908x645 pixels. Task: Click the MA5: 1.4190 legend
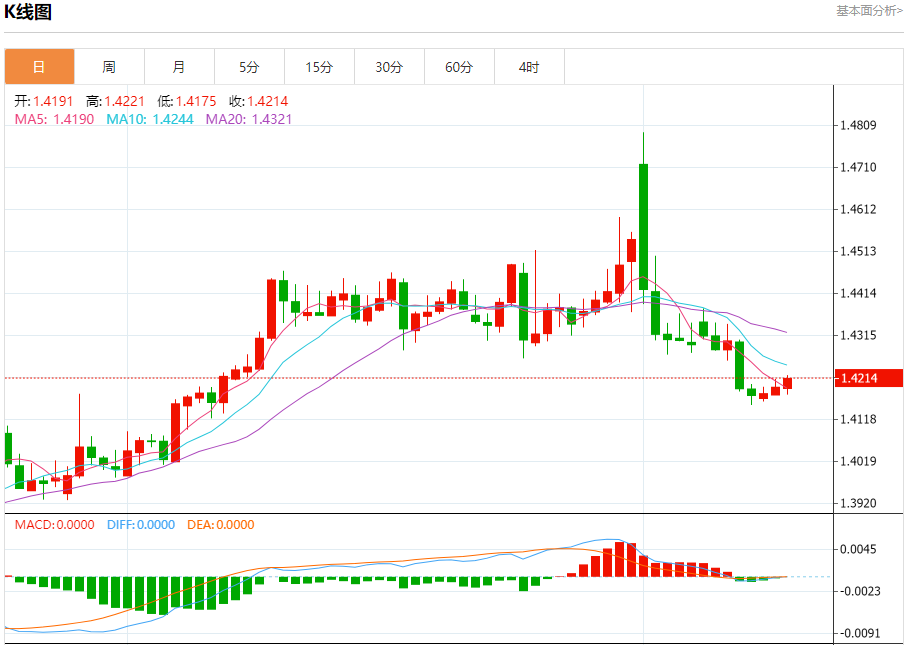(x=54, y=119)
